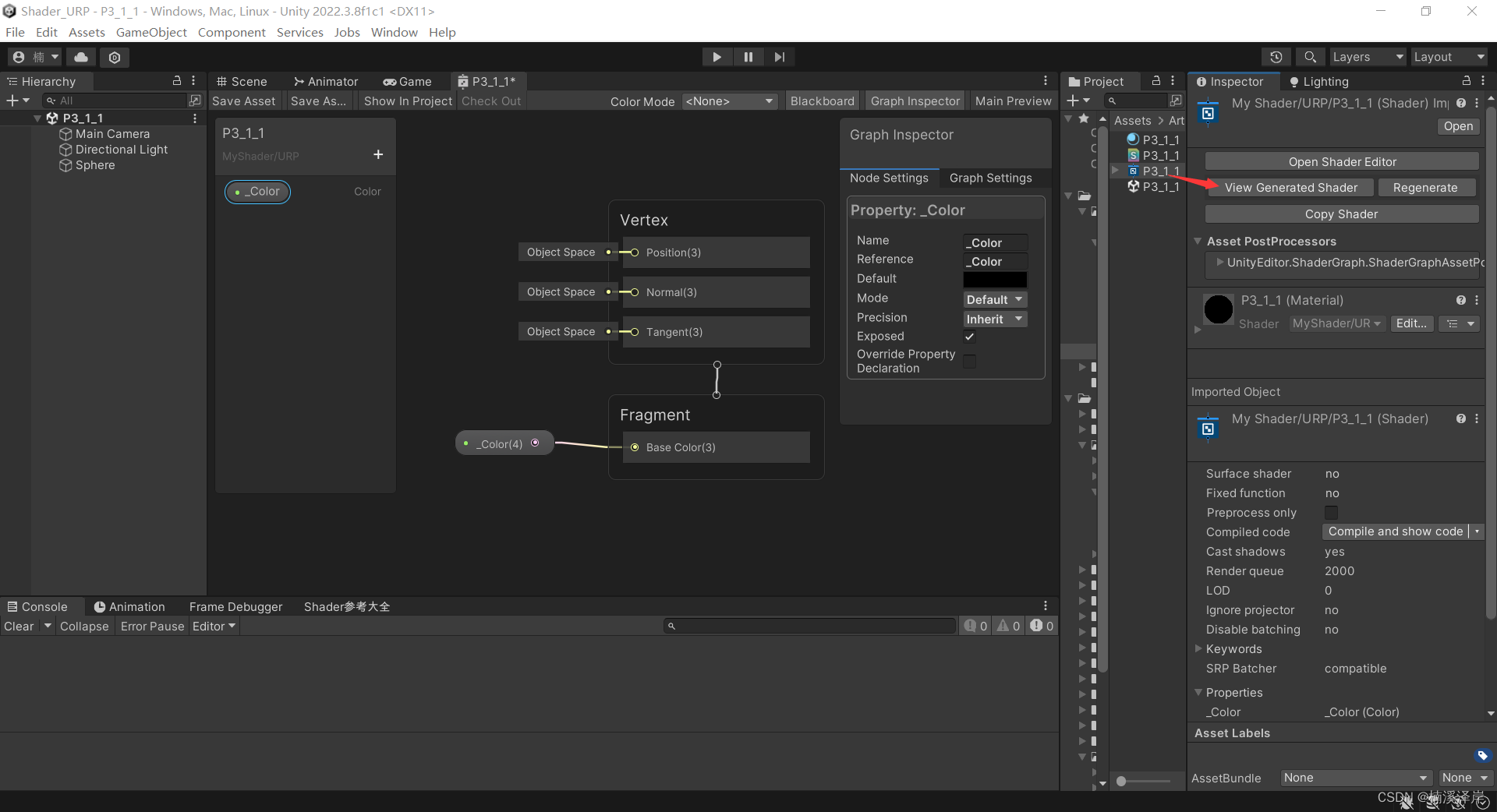Toggle Collapse in Console
Image resolution: width=1497 pixels, height=812 pixels.
[84, 627]
